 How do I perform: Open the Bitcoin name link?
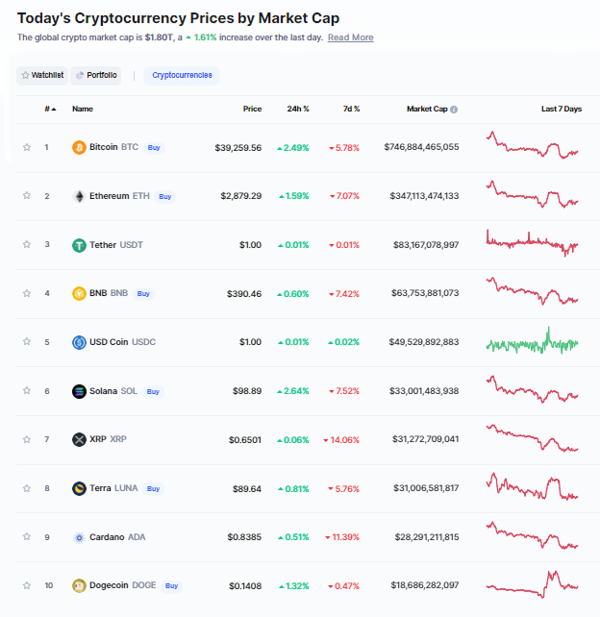[x=103, y=147]
